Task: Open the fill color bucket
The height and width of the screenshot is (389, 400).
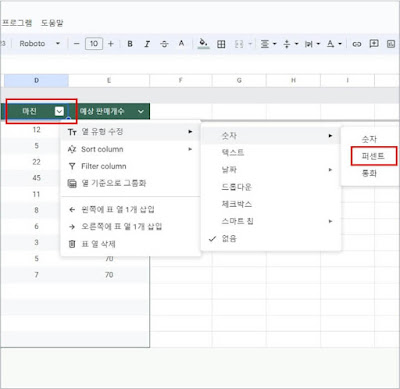Action: point(203,44)
